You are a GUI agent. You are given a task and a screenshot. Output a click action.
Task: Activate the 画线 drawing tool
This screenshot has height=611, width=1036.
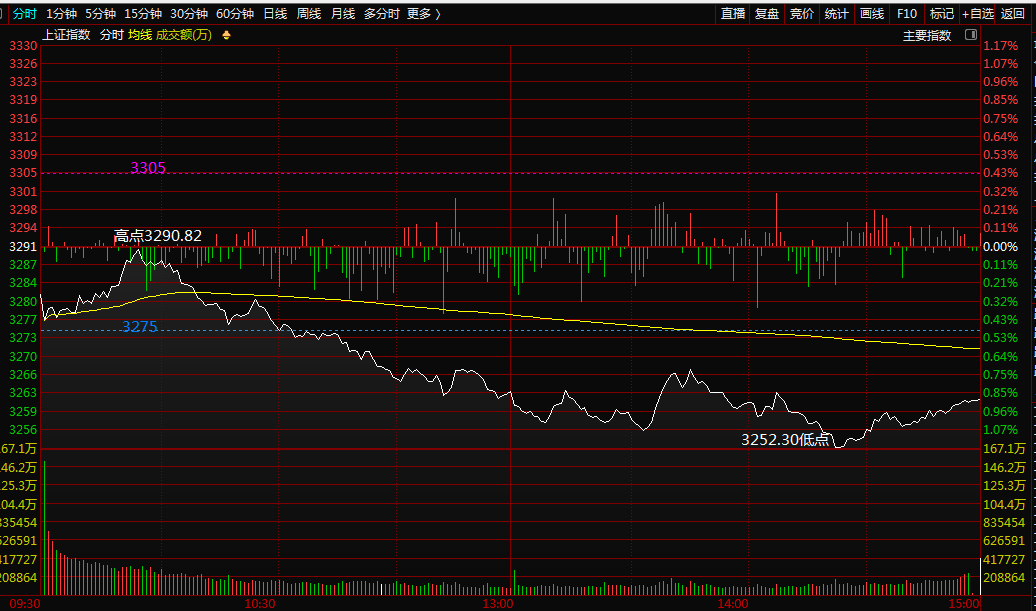click(x=872, y=13)
